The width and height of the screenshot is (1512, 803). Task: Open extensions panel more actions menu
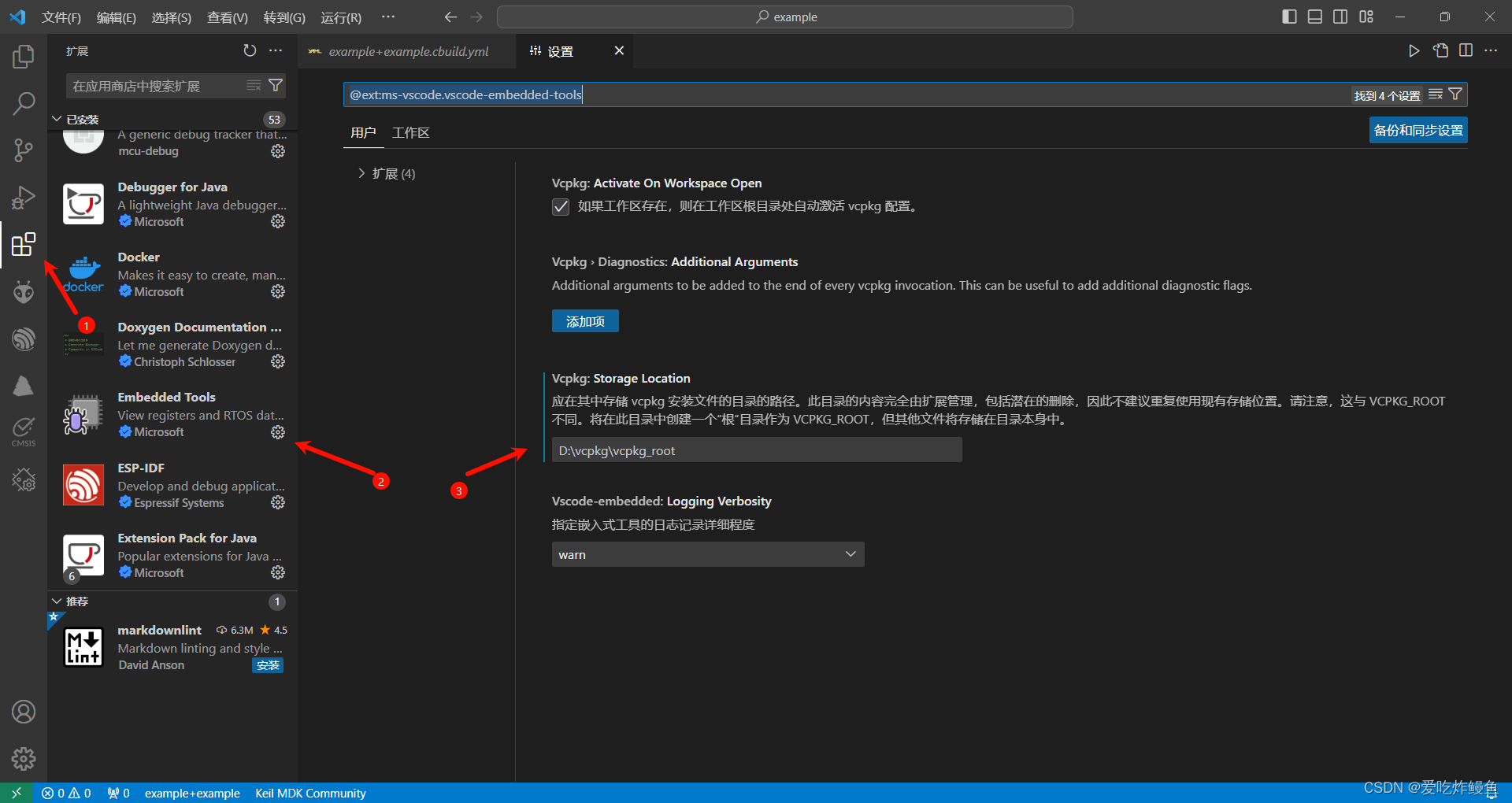pyautogui.click(x=275, y=50)
